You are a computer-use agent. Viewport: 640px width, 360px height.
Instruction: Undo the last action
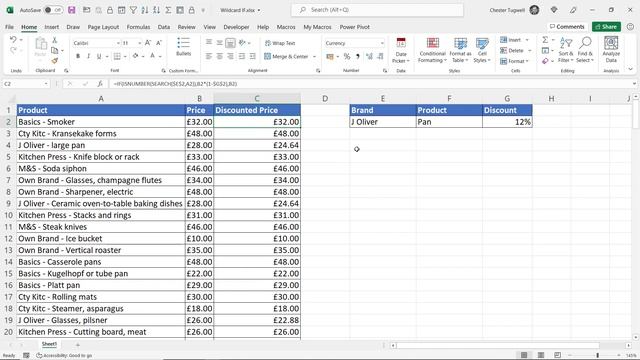point(13,40)
